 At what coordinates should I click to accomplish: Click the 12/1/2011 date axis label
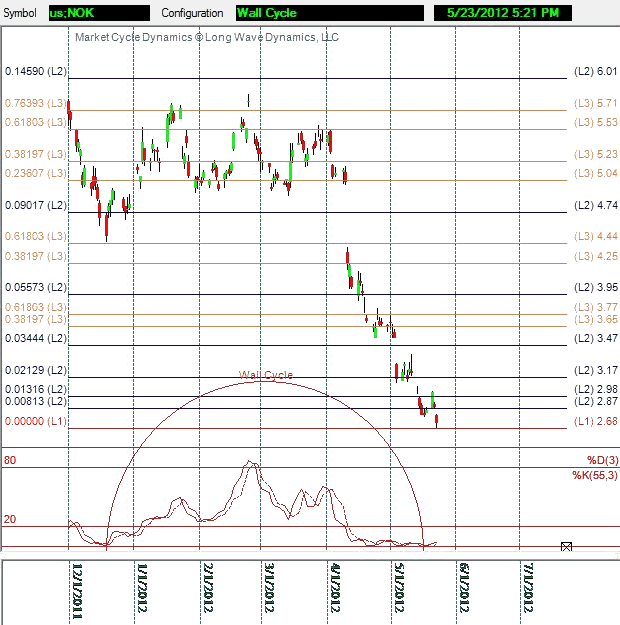(78, 591)
